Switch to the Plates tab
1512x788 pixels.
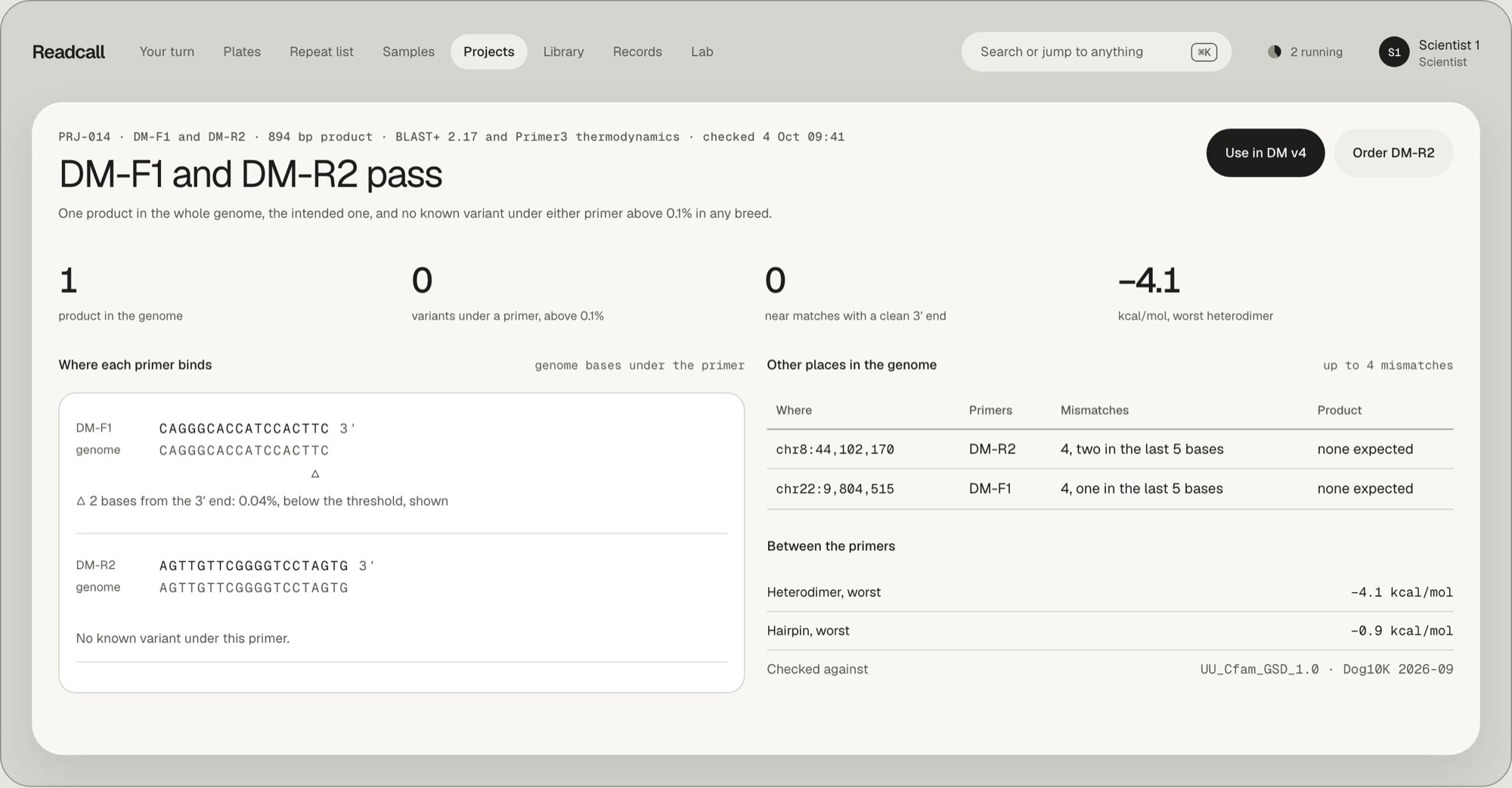pyautogui.click(x=242, y=51)
